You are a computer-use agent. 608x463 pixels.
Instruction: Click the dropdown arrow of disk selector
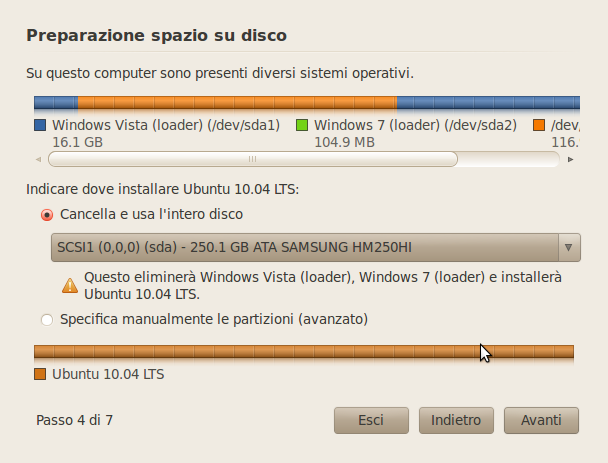pyautogui.click(x=569, y=247)
